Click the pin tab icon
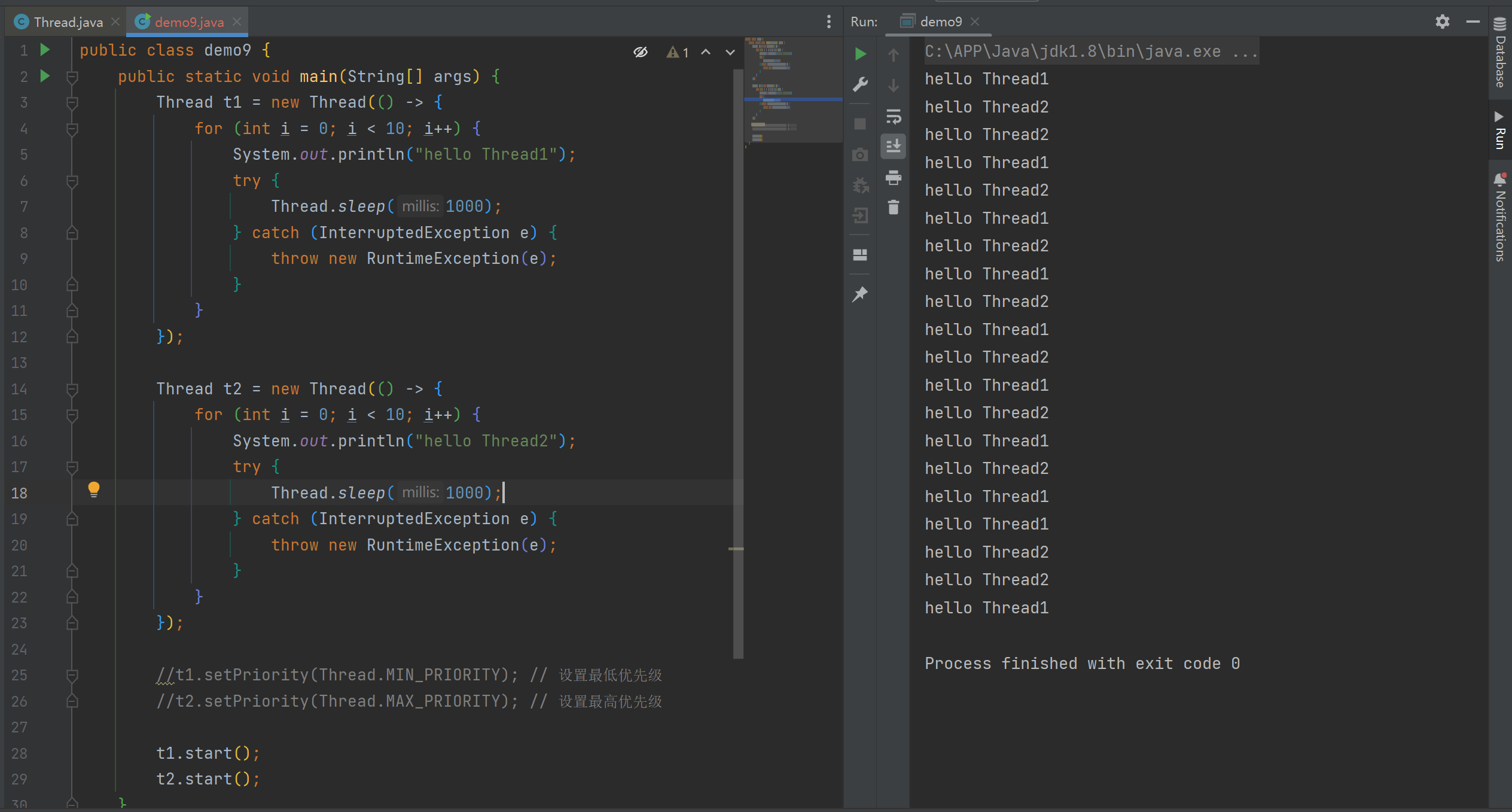 pyautogui.click(x=860, y=294)
